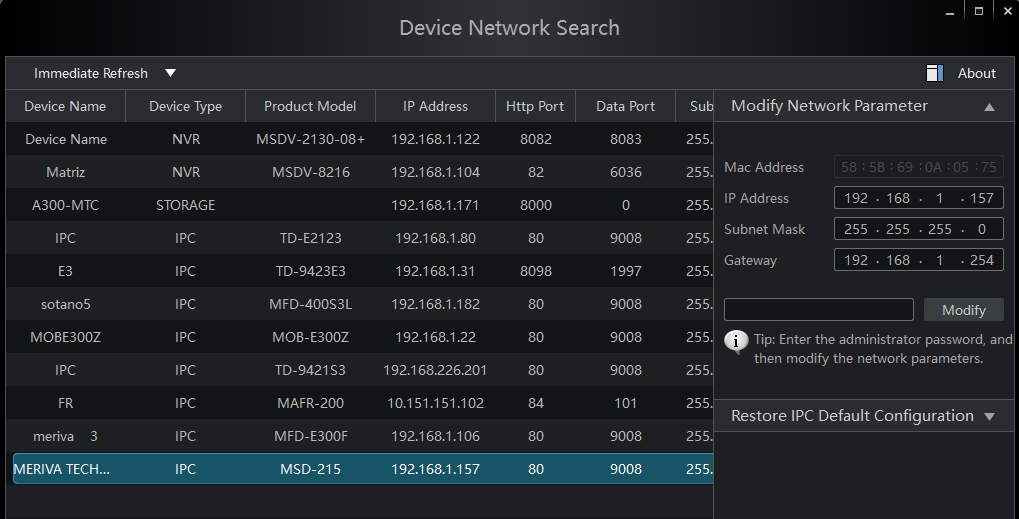Sort by Device Name column header

tap(65, 106)
